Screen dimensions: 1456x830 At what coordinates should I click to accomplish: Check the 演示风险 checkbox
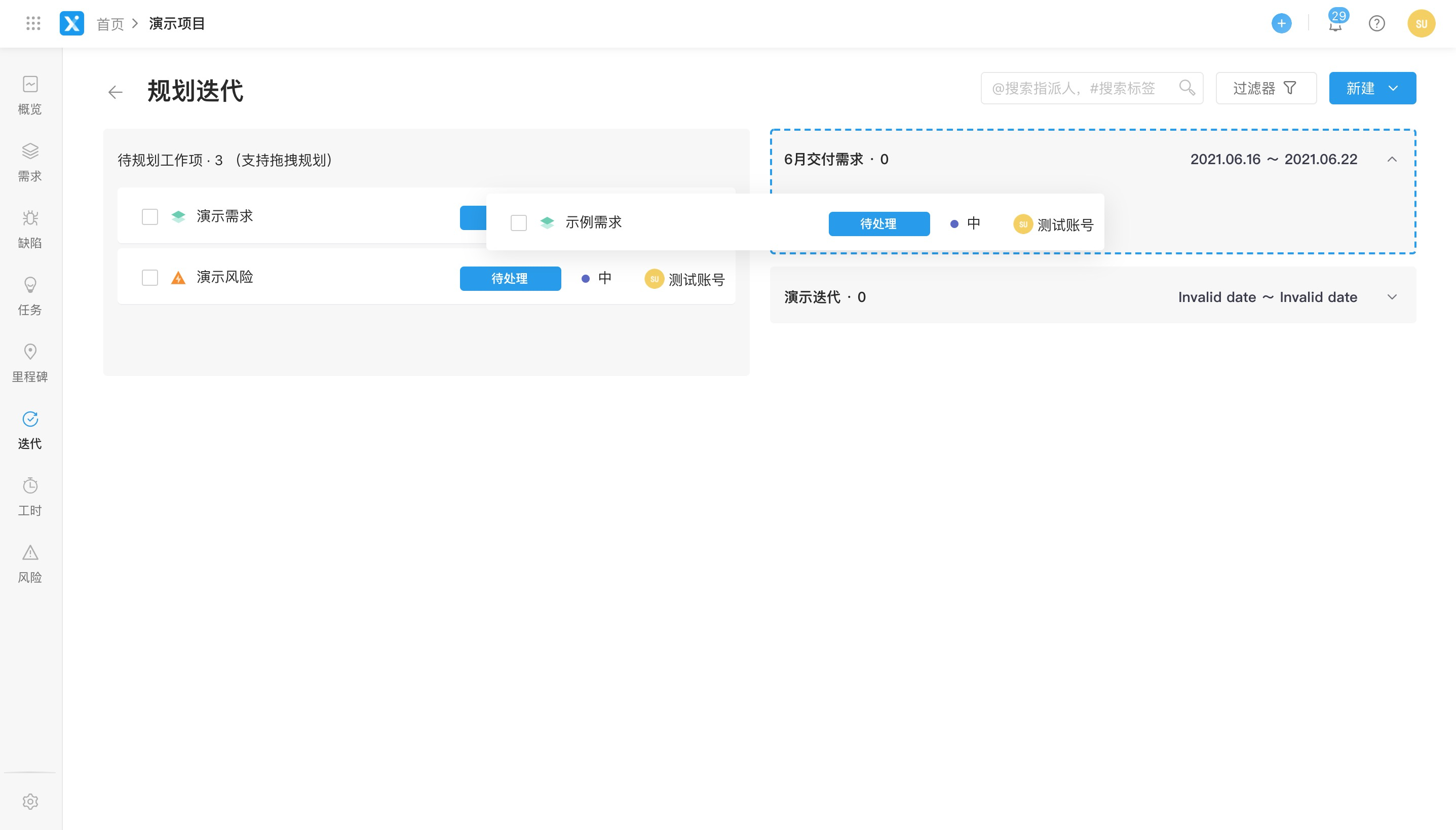coord(150,278)
